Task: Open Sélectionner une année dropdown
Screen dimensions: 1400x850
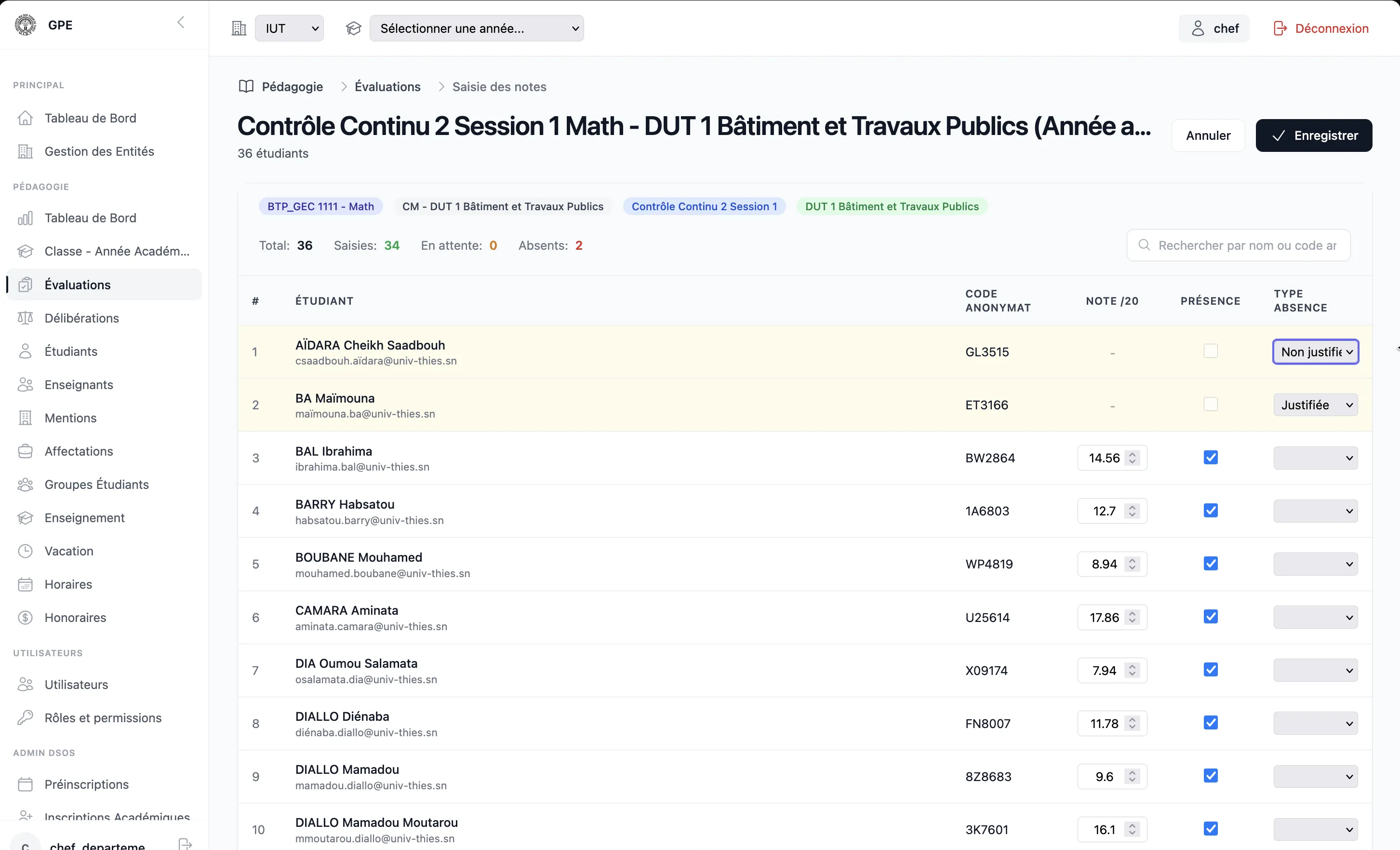Action: tap(476, 28)
